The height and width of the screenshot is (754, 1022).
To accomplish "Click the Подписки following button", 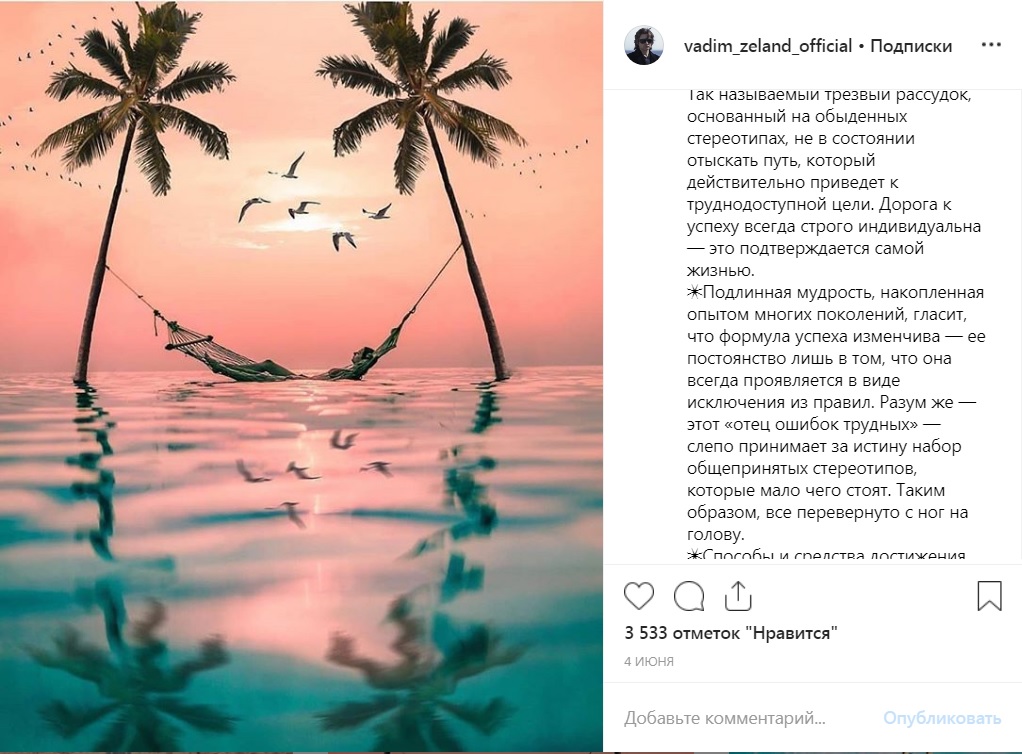I will (x=911, y=46).
